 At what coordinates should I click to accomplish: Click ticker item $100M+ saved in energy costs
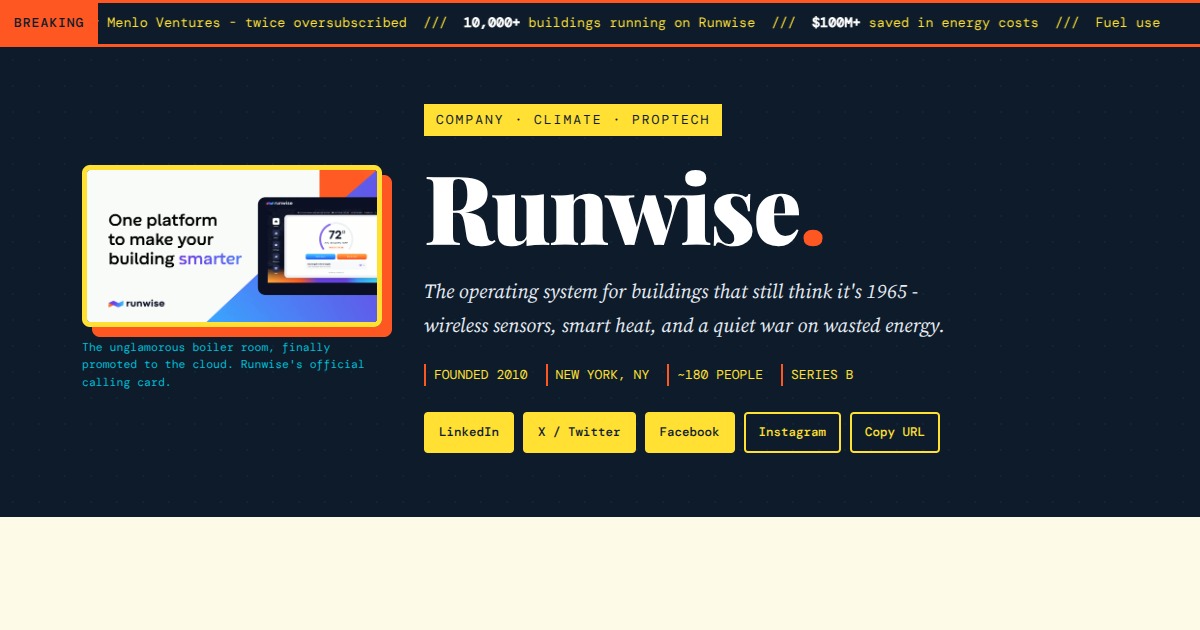coord(925,23)
